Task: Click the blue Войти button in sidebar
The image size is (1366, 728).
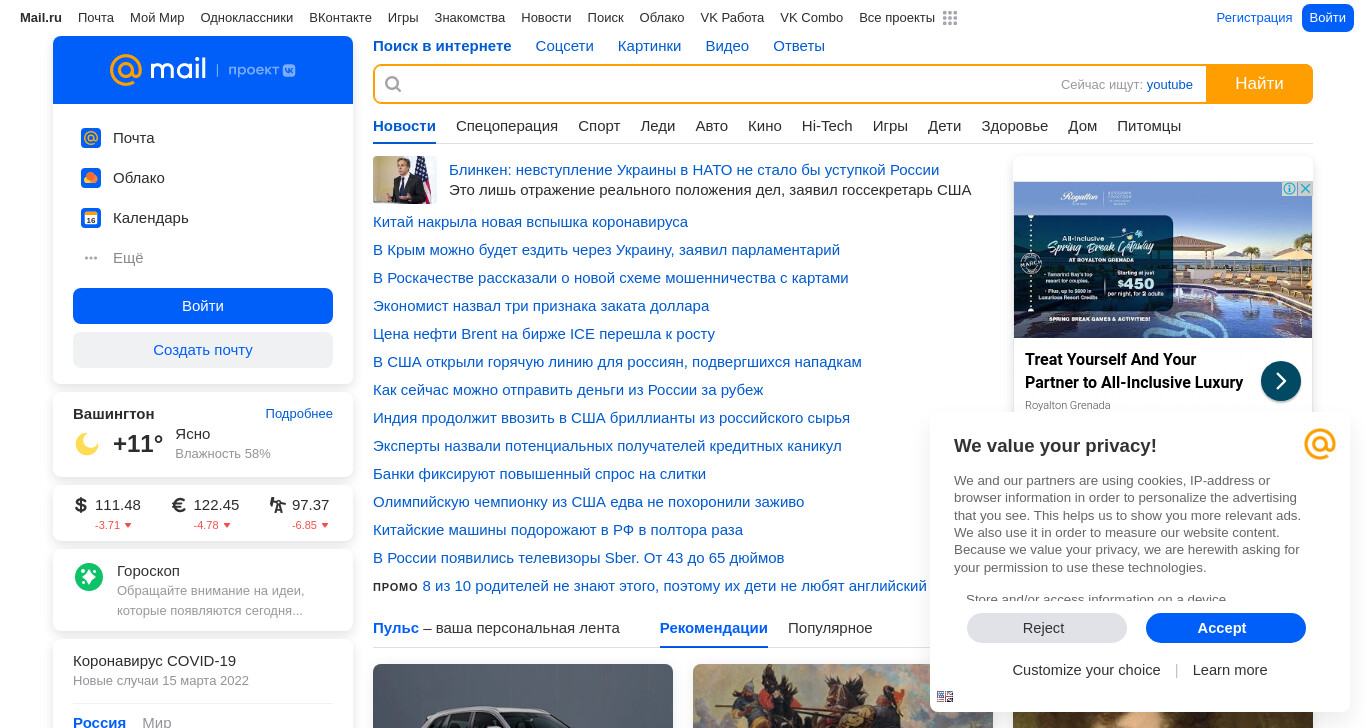Action: pyautogui.click(x=203, y=306)
